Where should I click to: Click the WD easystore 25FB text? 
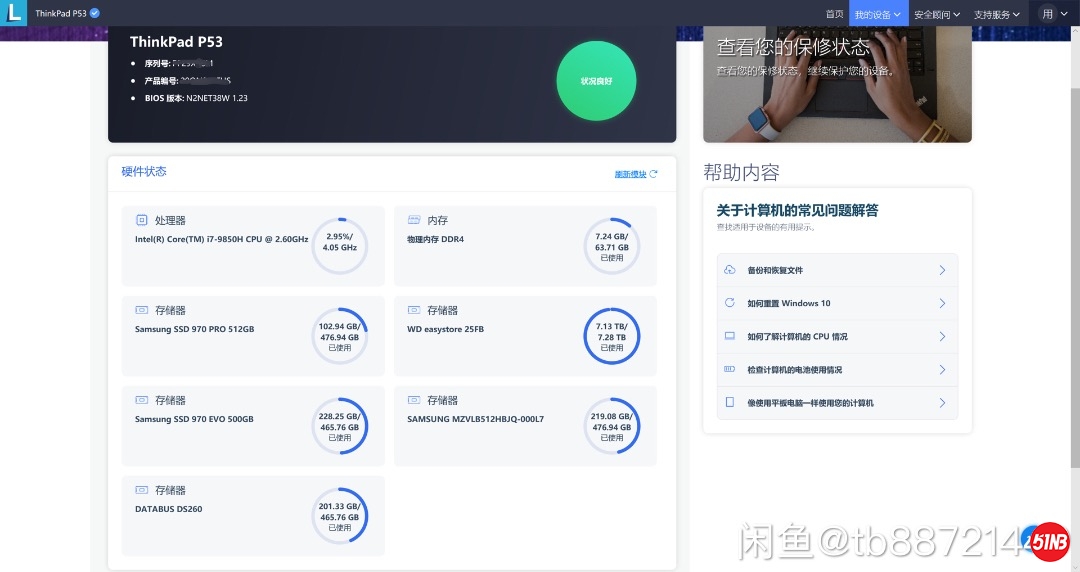[445, 329]
